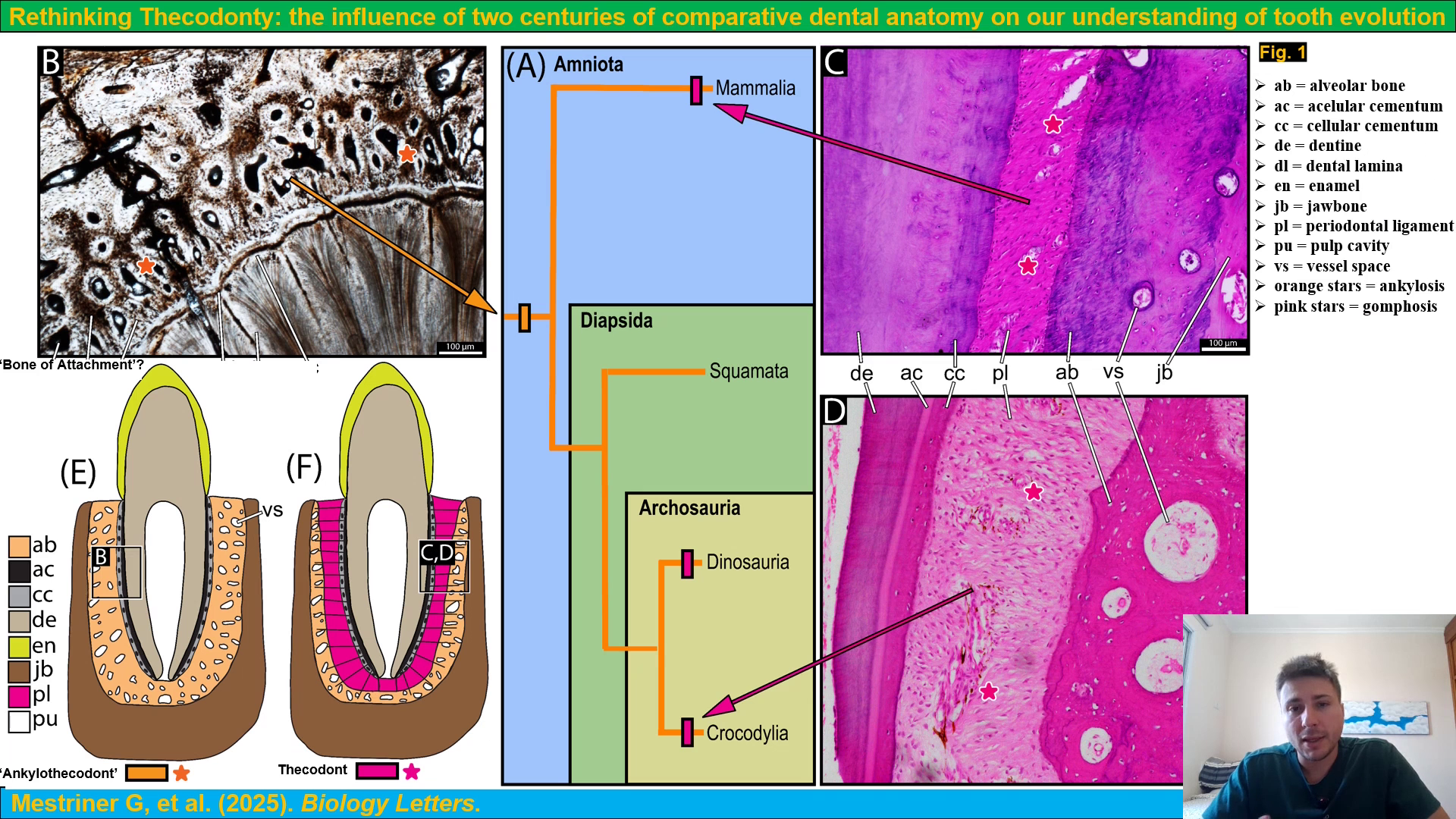Image resolution: width=1456 pixels, height=819 pixels.
Task: Click the pink star next to 'Thecodont'
Action: coord(411,772)
